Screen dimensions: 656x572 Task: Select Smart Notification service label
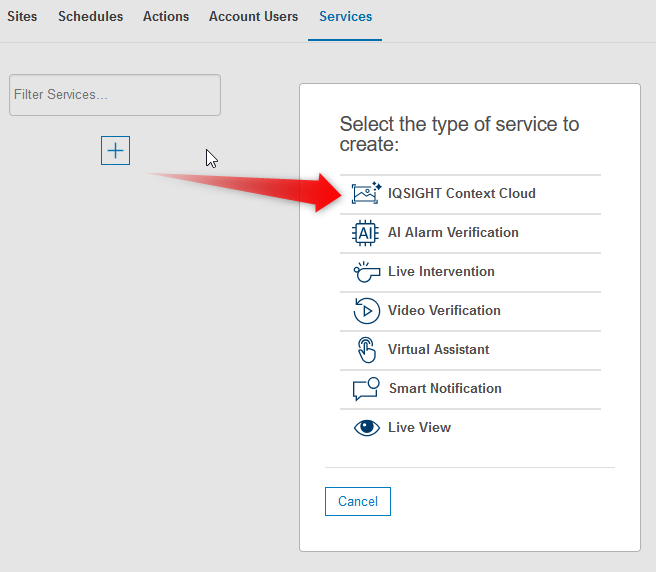(445, 388)
